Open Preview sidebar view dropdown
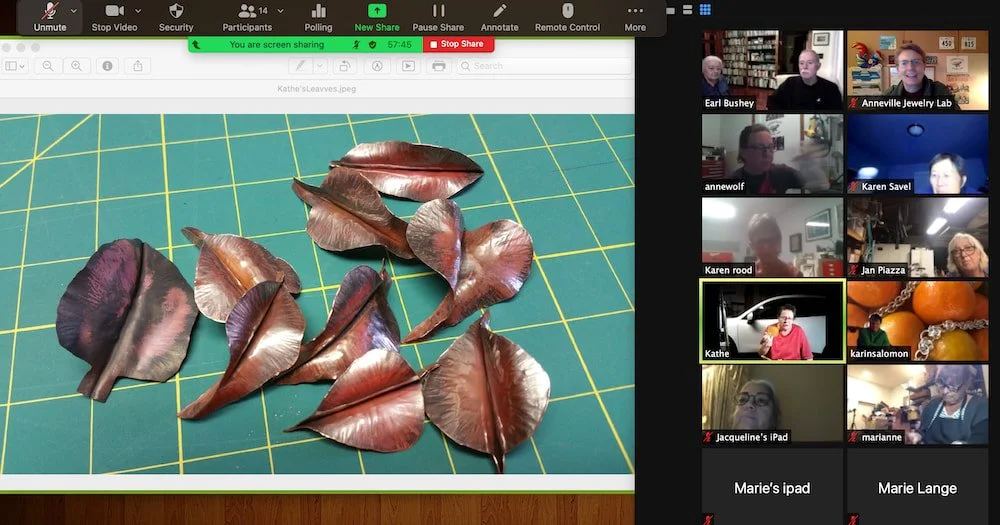Image resolution: width=1000 pixels, height=525 pixels. [15, 66]
